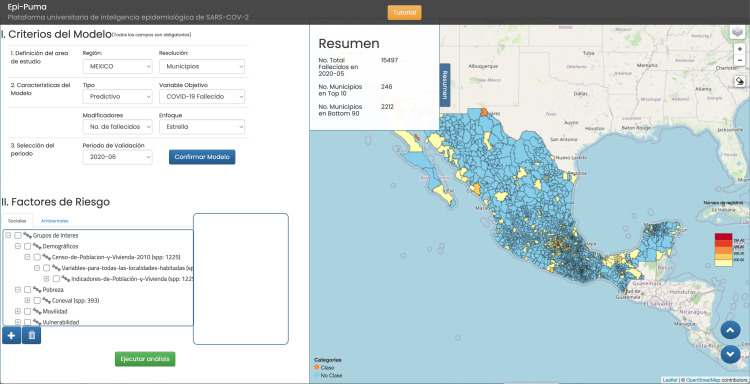This screenshot has width=750, height=384.
Task: Click the blue No Close category dot
Action: [317, 375]
